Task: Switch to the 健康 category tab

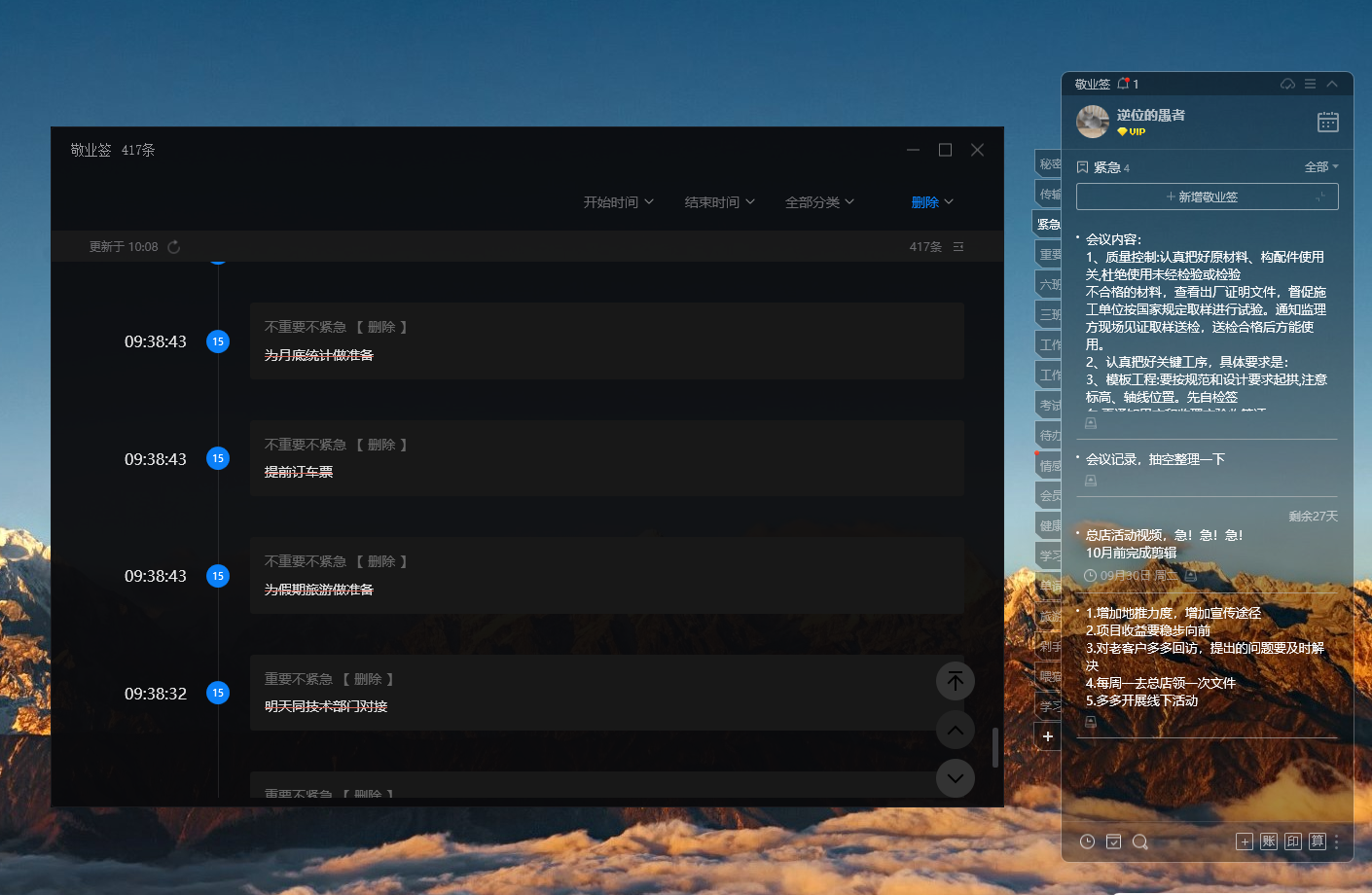Action: pos(1048,525)
